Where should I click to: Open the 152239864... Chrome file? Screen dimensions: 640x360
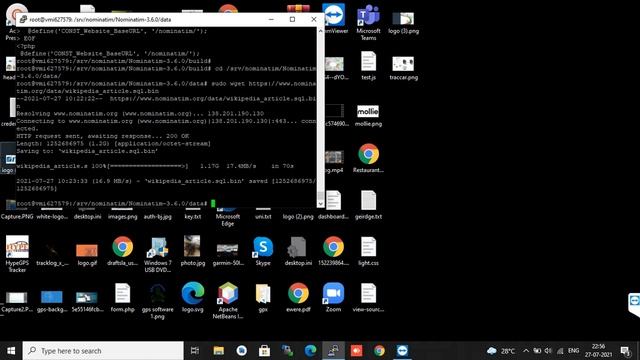[x=333, y=251]
